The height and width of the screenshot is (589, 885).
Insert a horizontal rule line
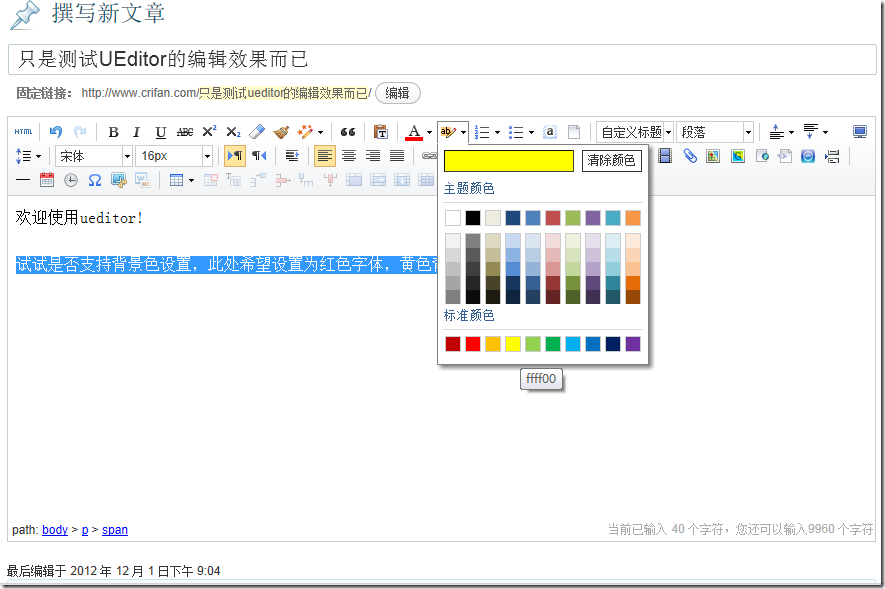click(x=23, y=180)
